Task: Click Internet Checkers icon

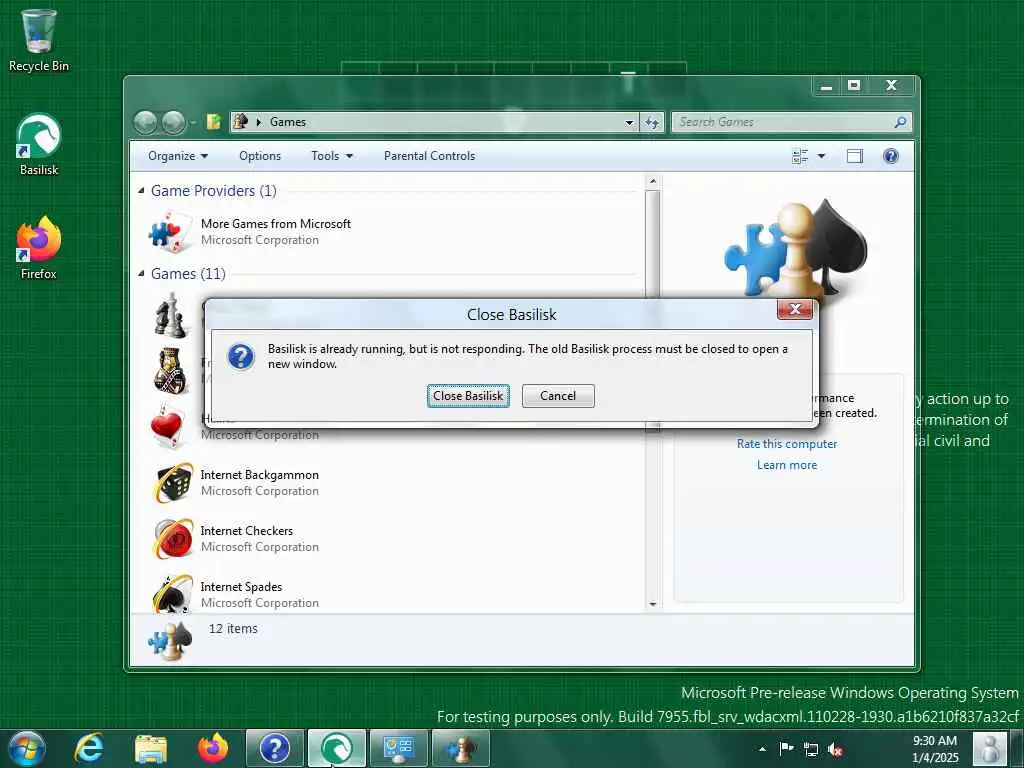Action: point(172,539)
